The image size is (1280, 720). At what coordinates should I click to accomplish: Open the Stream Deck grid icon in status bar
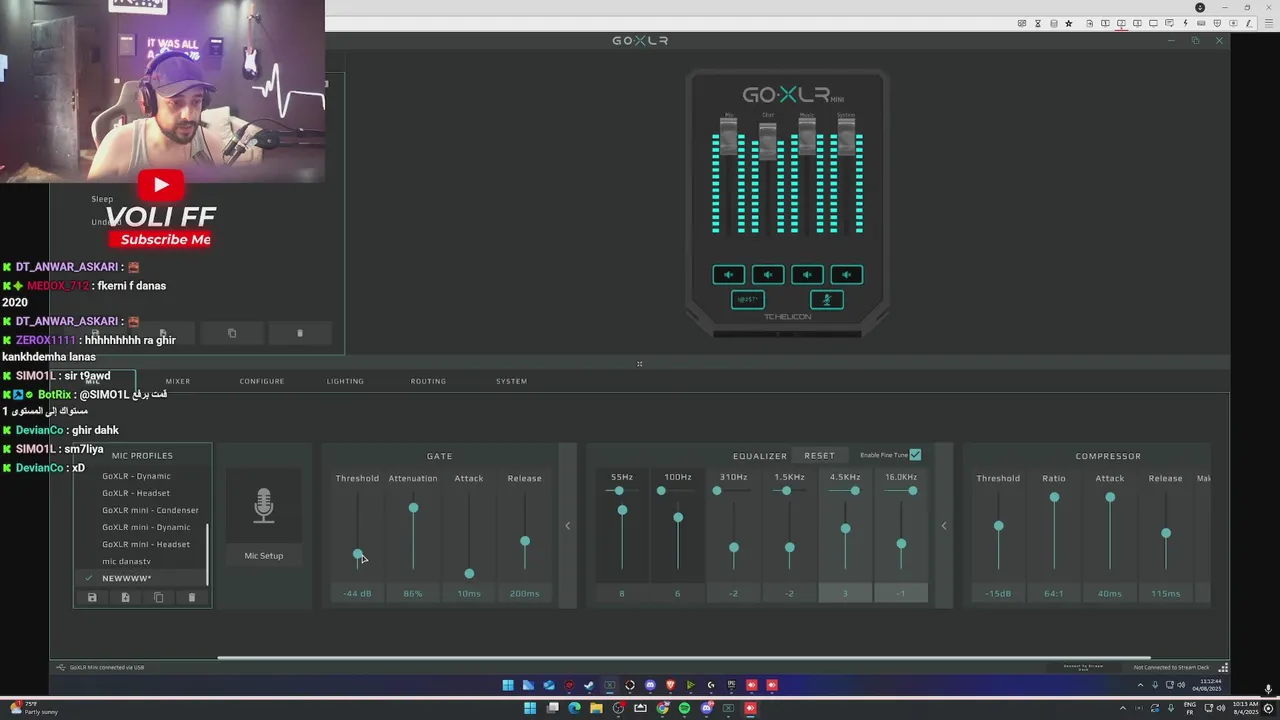pos(1223,667)
